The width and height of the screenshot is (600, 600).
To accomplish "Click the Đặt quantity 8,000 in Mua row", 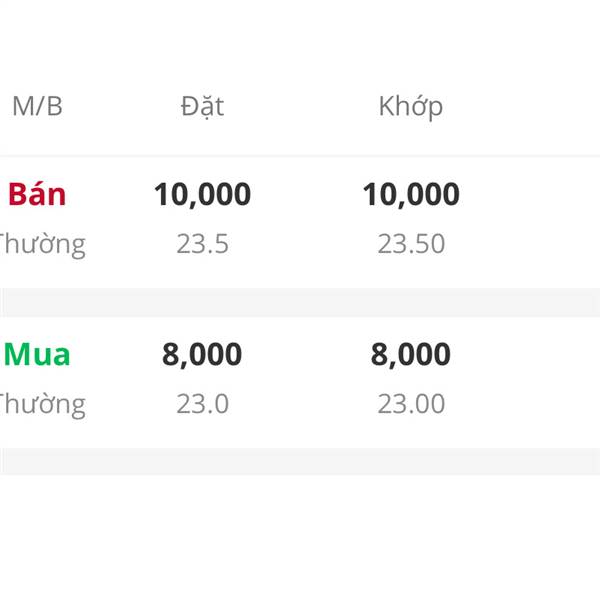I will click(202, 354).
